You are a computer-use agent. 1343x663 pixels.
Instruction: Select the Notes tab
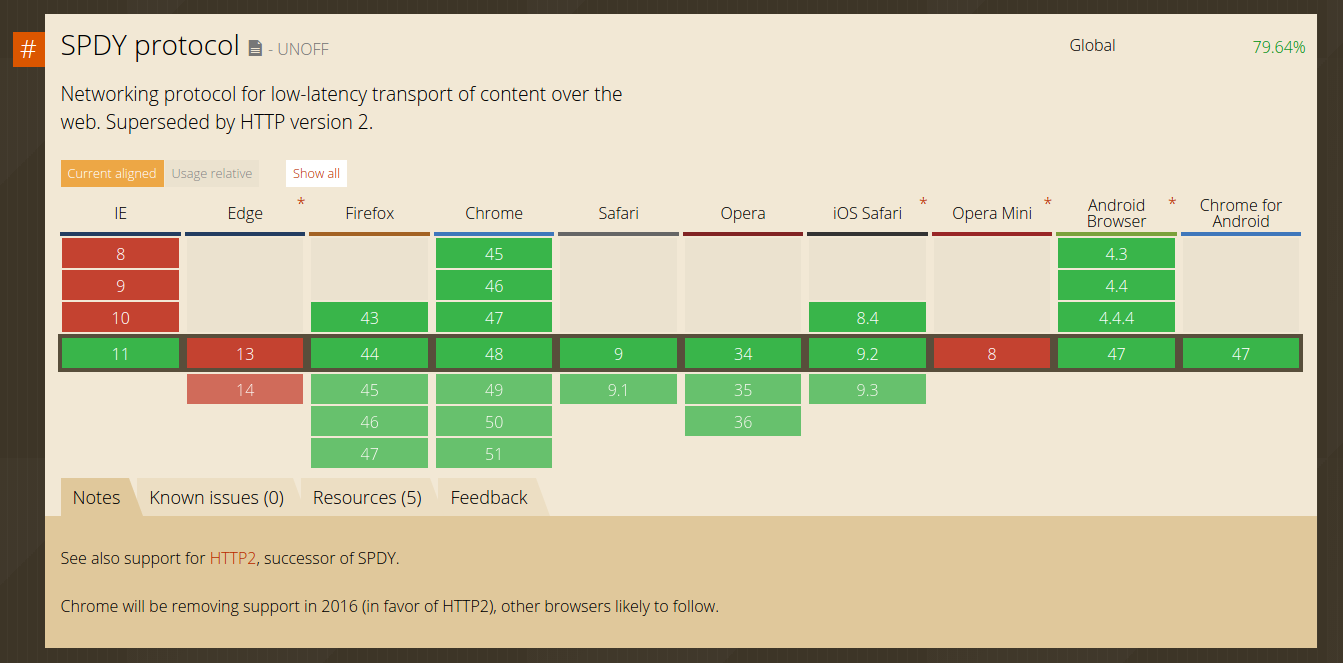coord(96,497)
